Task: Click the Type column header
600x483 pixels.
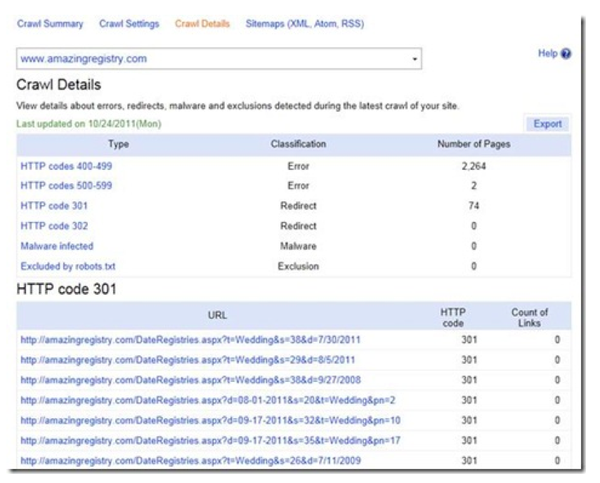Action: (118, 144)
